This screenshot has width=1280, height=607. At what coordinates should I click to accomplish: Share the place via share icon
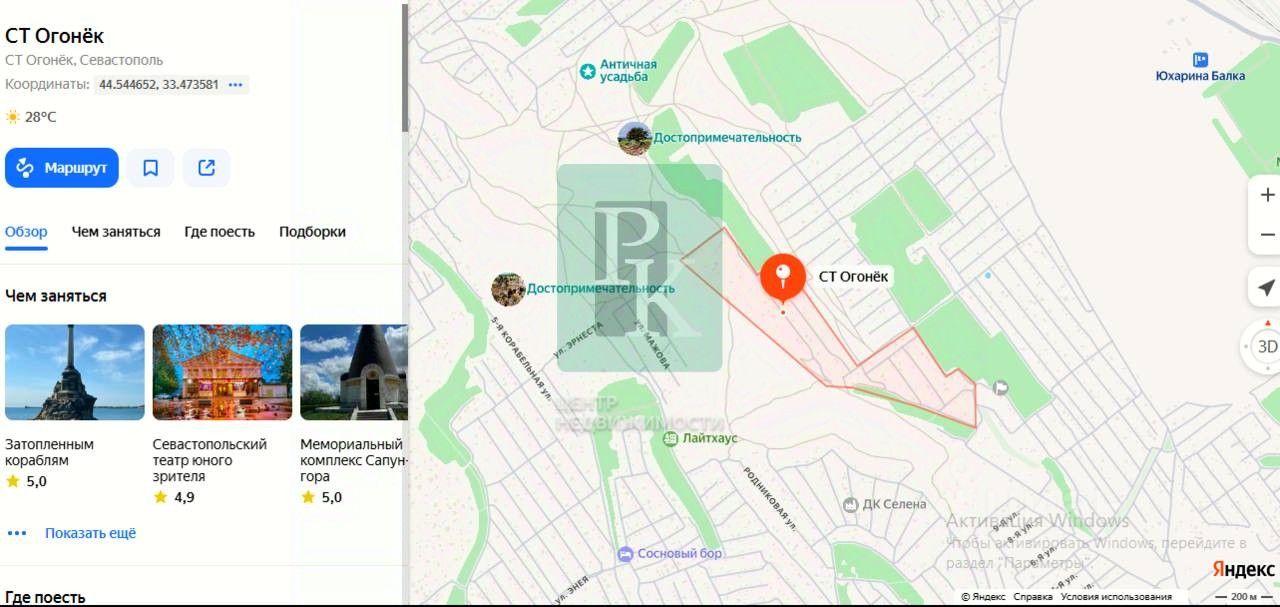pyautogui.click(x=206, y=168)
